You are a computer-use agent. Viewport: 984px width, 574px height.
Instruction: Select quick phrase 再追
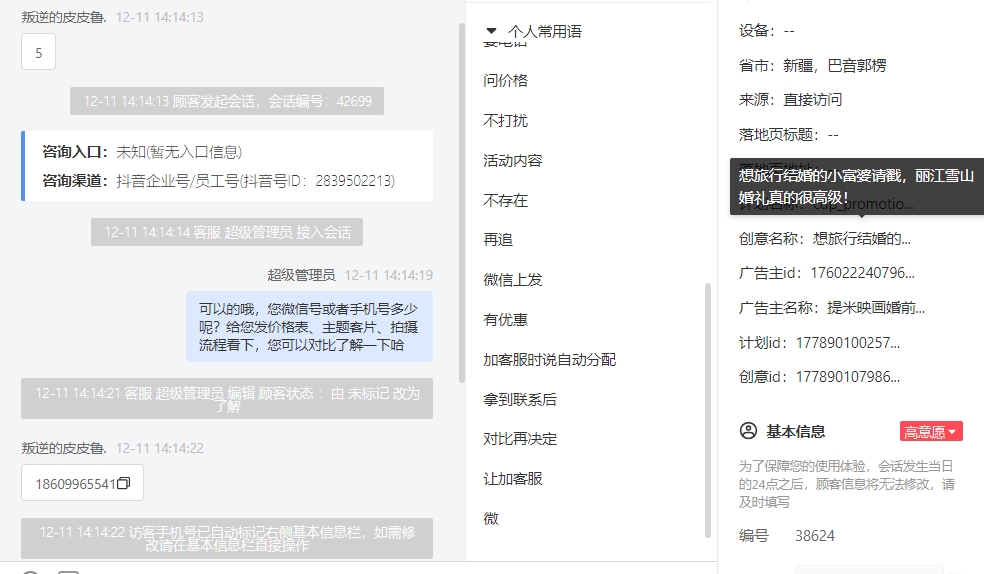(498, 240)
